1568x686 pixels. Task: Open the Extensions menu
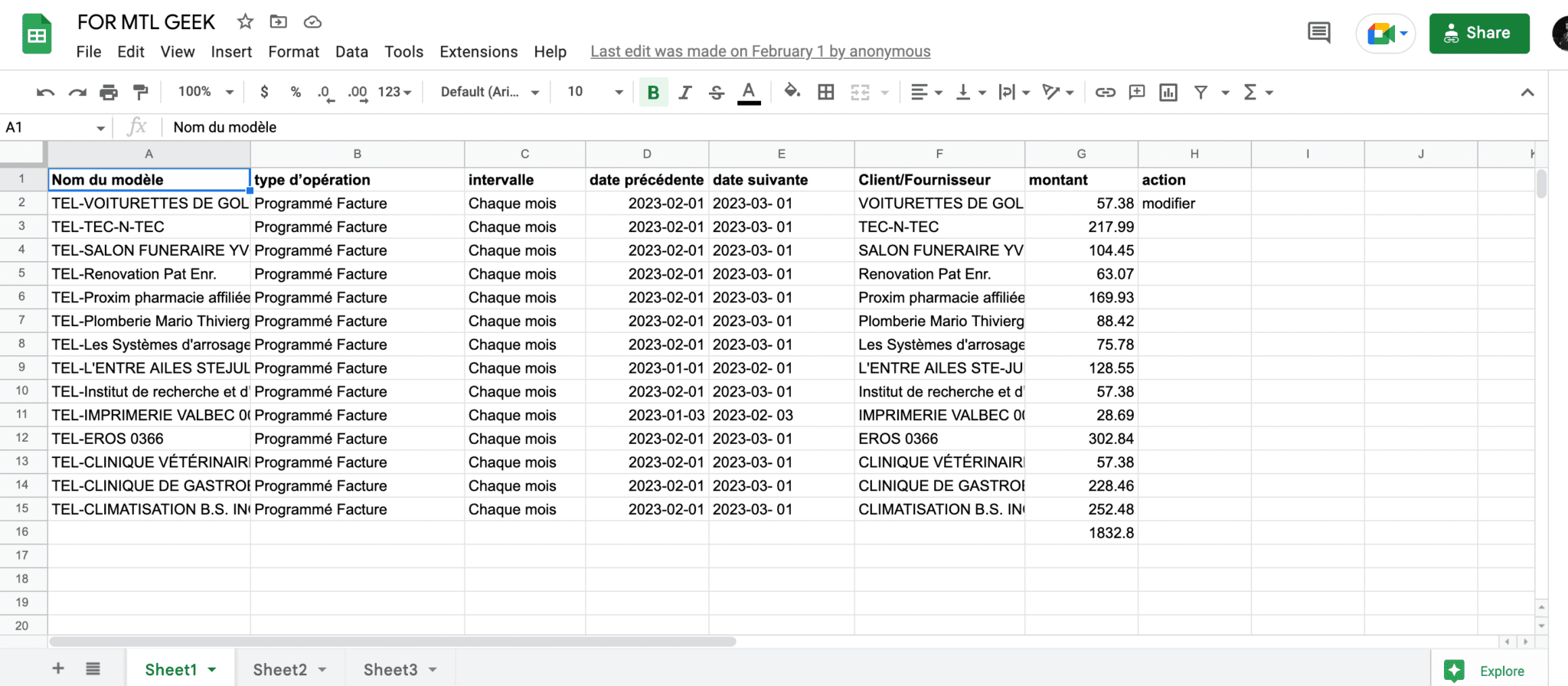click(479, 51)
